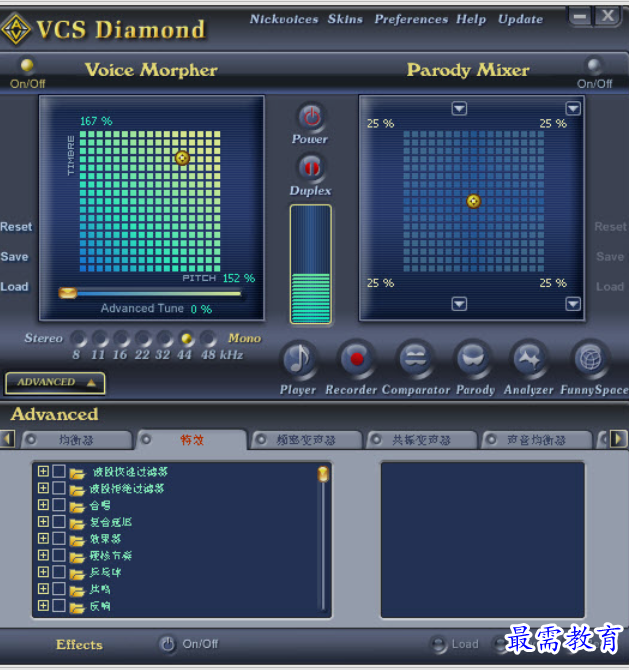Select the 44 kHz sample rate
This screenshot has width=629, height=670.
[186, 339]
